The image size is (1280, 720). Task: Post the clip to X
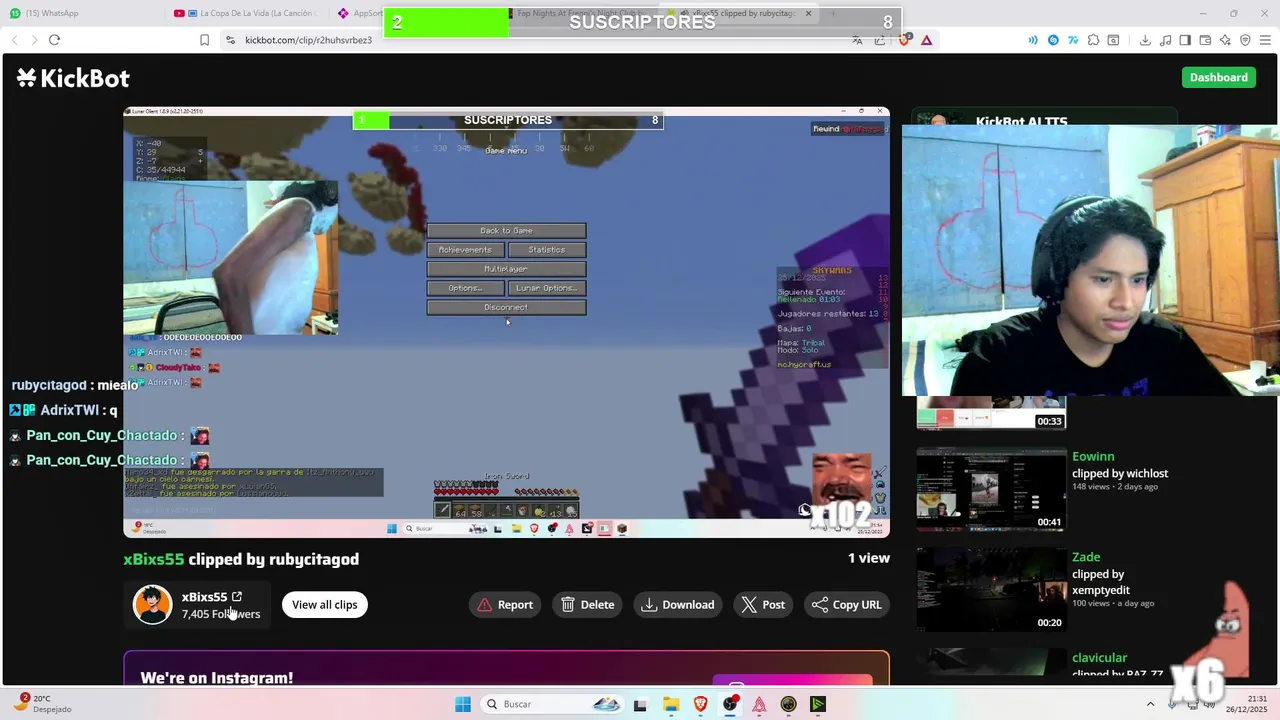point(764,604)
